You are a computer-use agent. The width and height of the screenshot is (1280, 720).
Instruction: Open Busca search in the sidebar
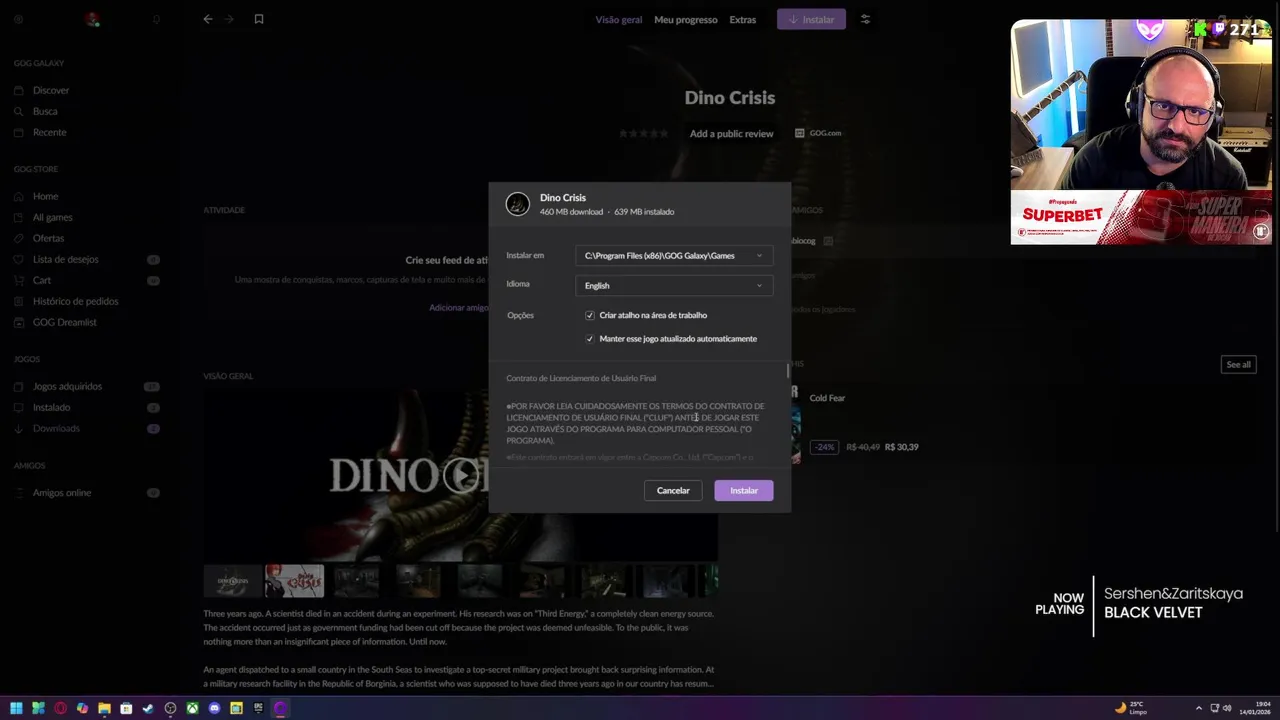pos(45,111)
